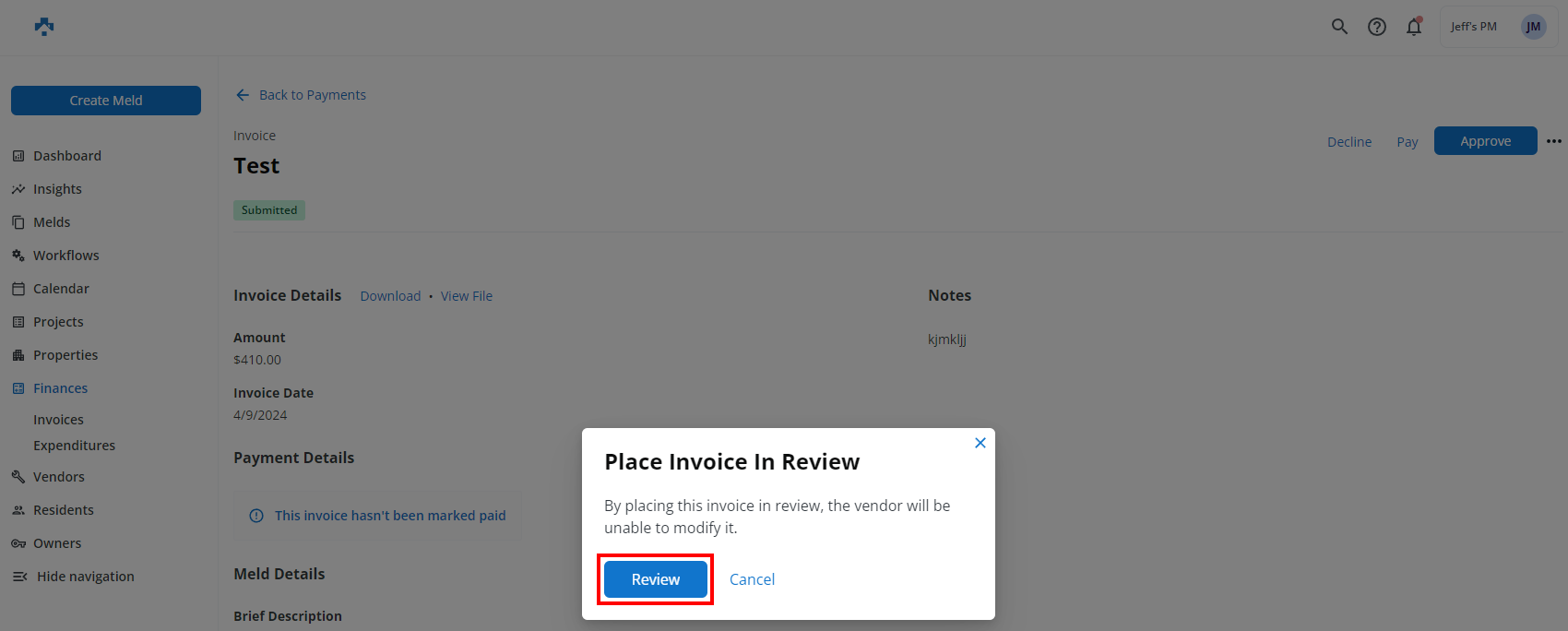Image resolution: width=1568 pixels, height=631 pixels.
Task: Open the three-dot more options menu
Action: (1554, 141)
